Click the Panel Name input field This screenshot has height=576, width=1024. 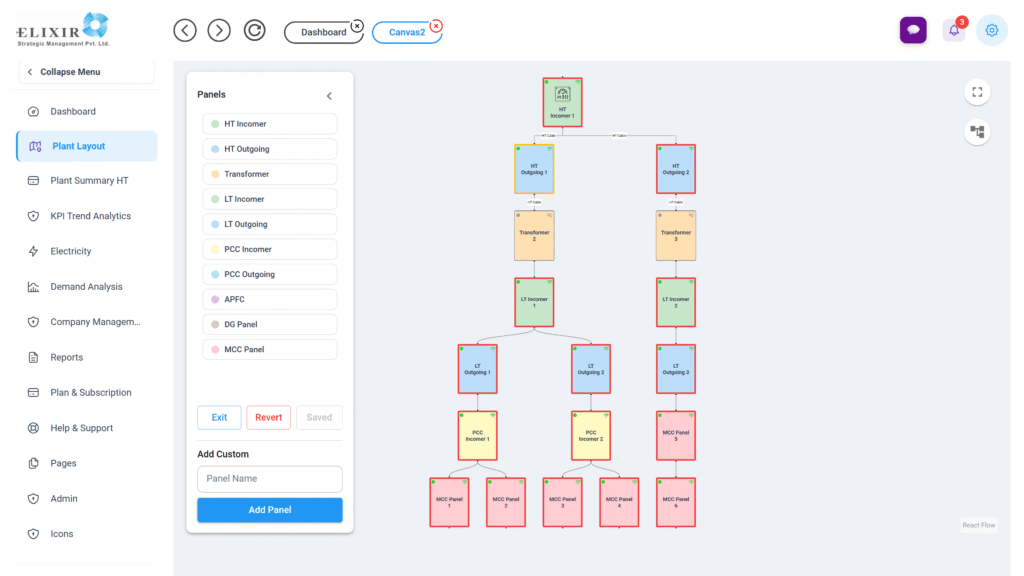click(269, 478)
